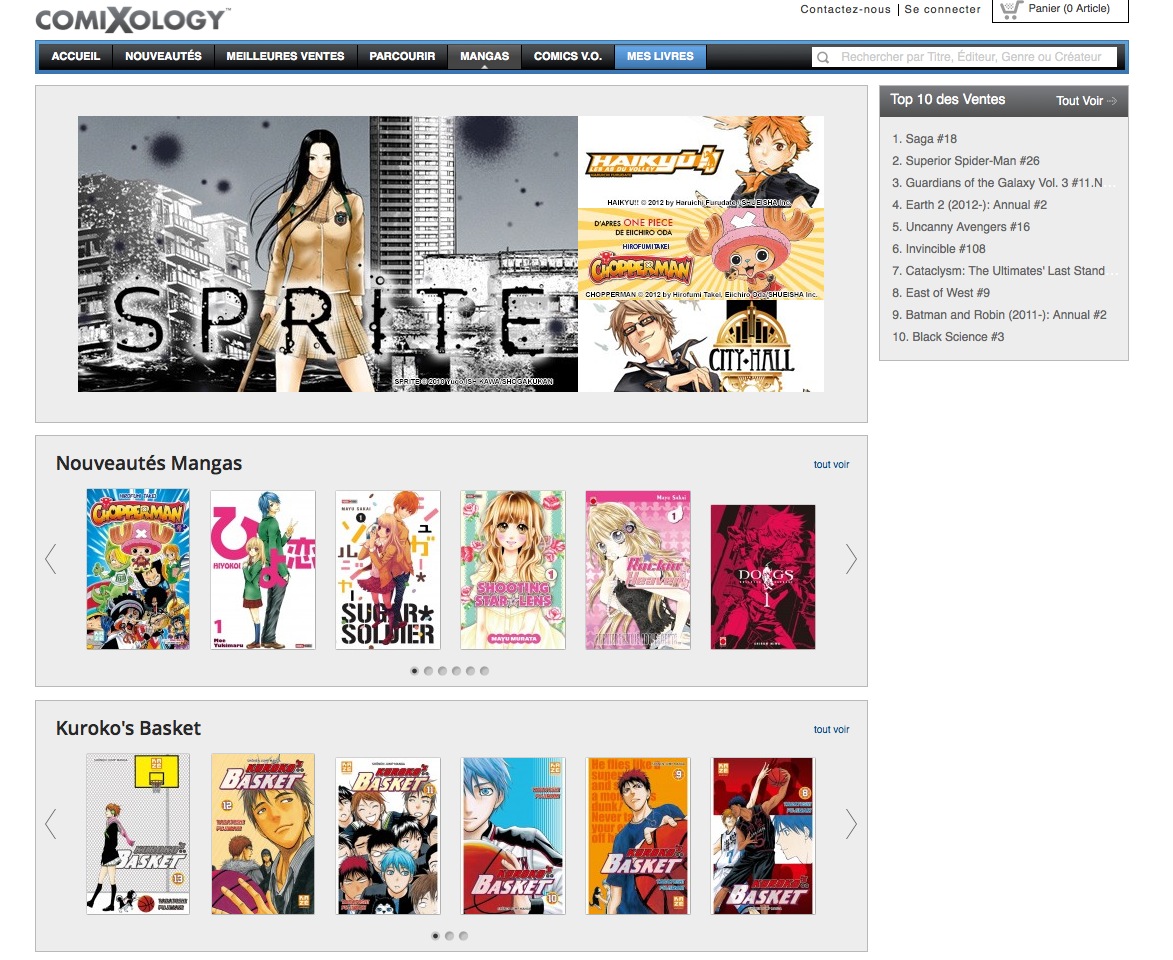Open the Hiyokoi volume 1 cover
This screenshot has width=1173, height=960.
263,569
